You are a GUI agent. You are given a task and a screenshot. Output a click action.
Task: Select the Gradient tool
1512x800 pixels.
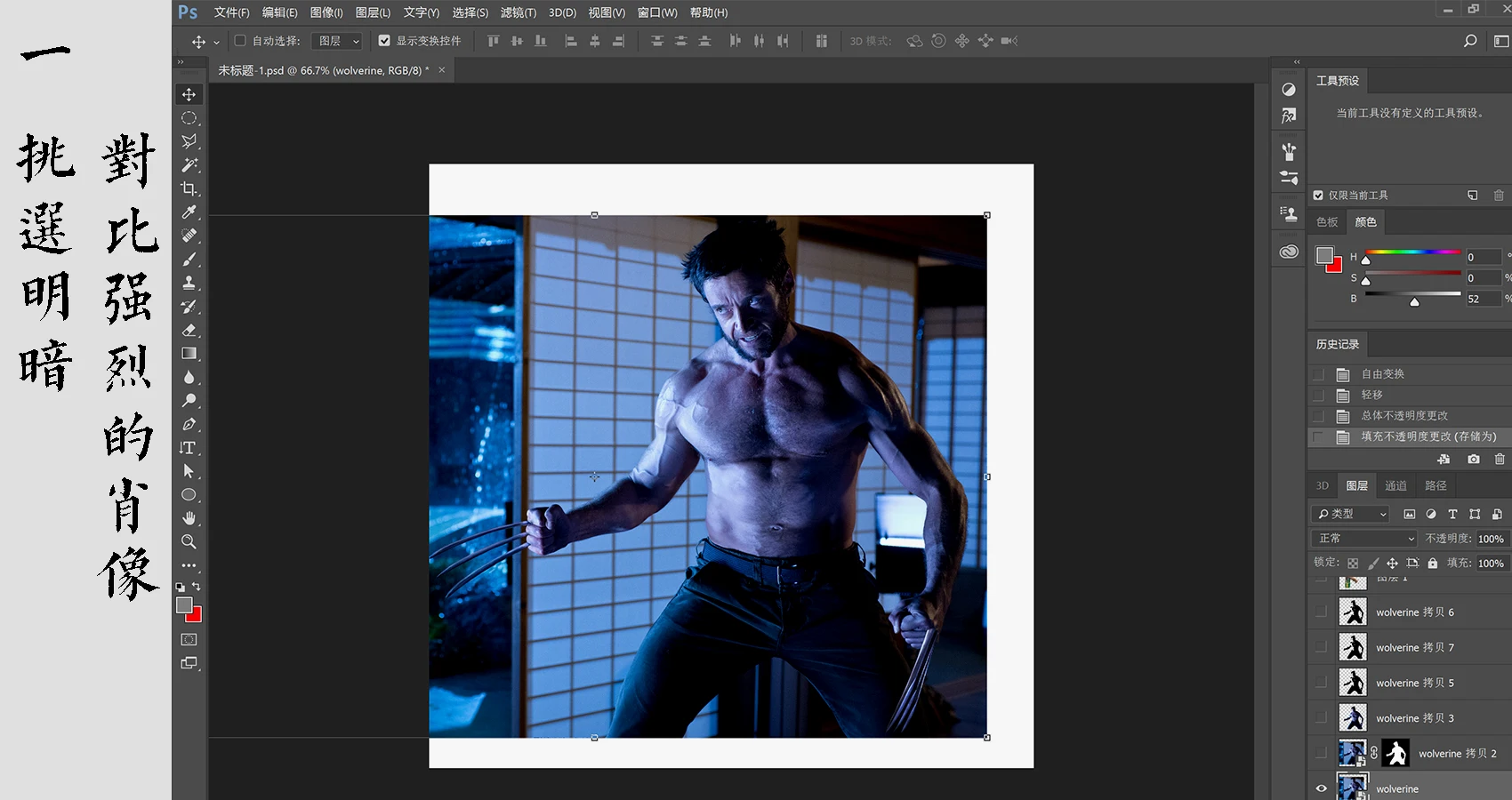(x=189, y=354)
